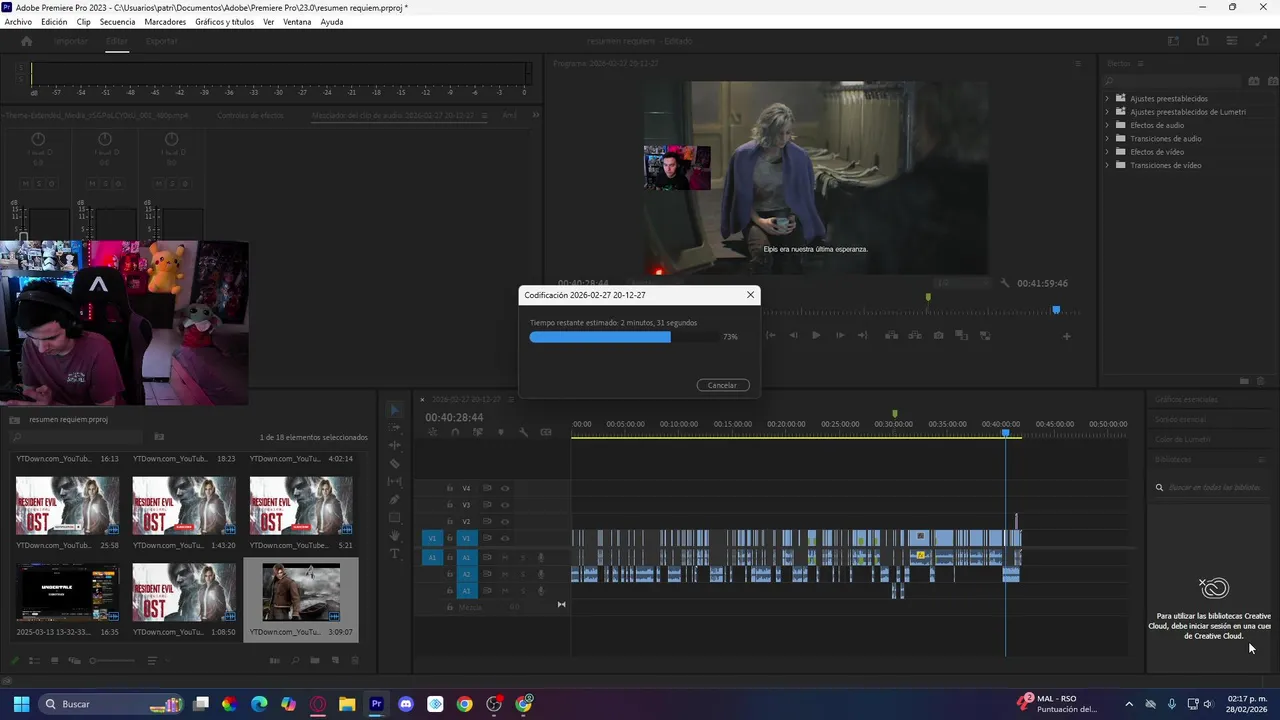Toggle timeline snapping magnet icon
Viewport: 1280px width, 720px height.
tap(455, 432)
